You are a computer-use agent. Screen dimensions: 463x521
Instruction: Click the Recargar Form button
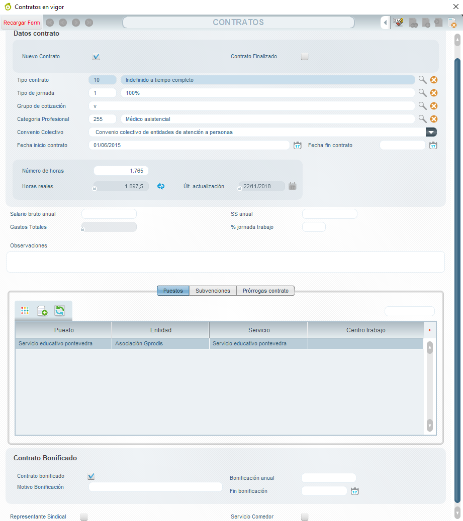click(22, 23)
